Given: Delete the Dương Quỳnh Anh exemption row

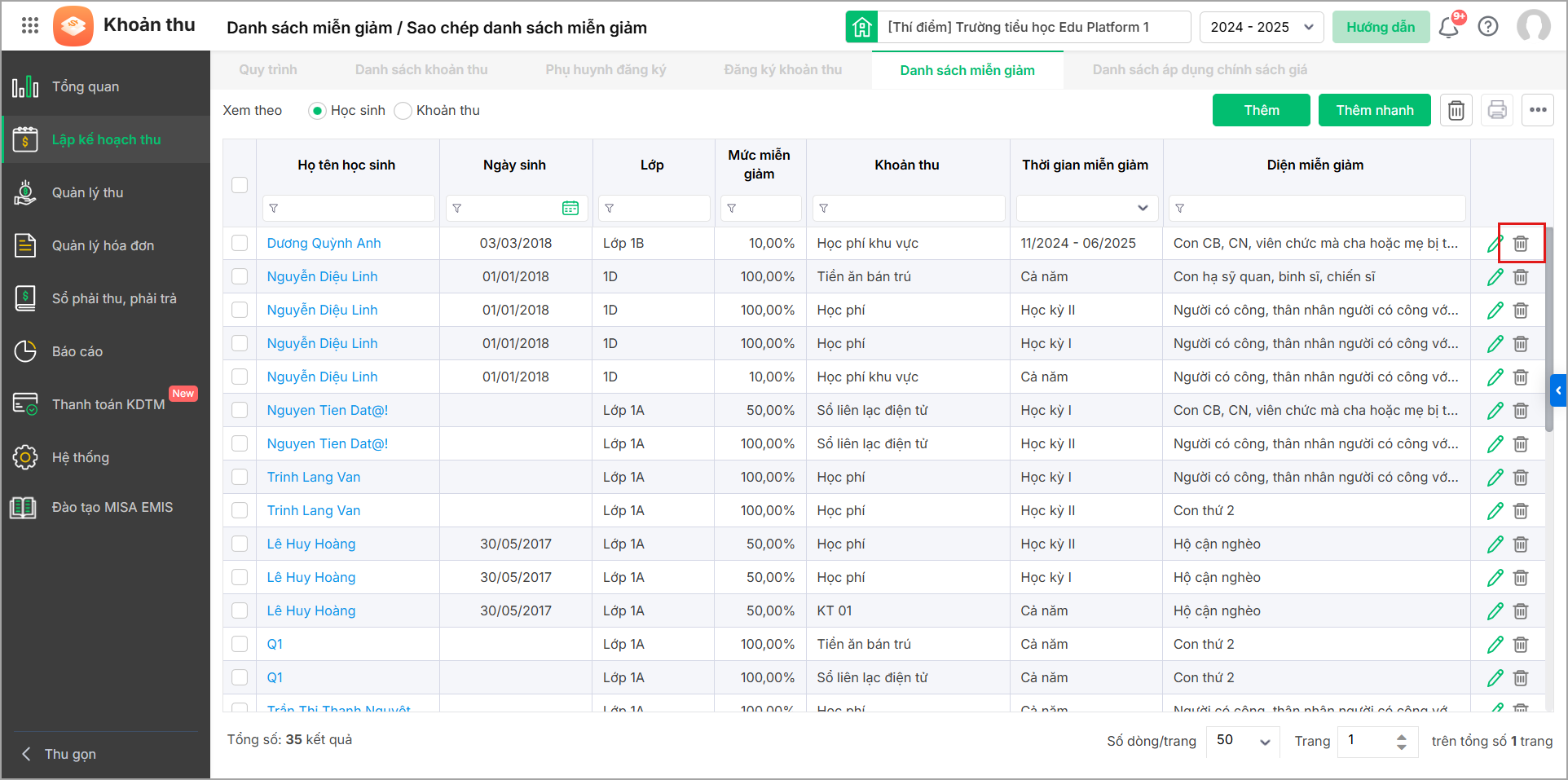Looking at the screenshot, I should pyautogui.click(x=1521, y=244).
